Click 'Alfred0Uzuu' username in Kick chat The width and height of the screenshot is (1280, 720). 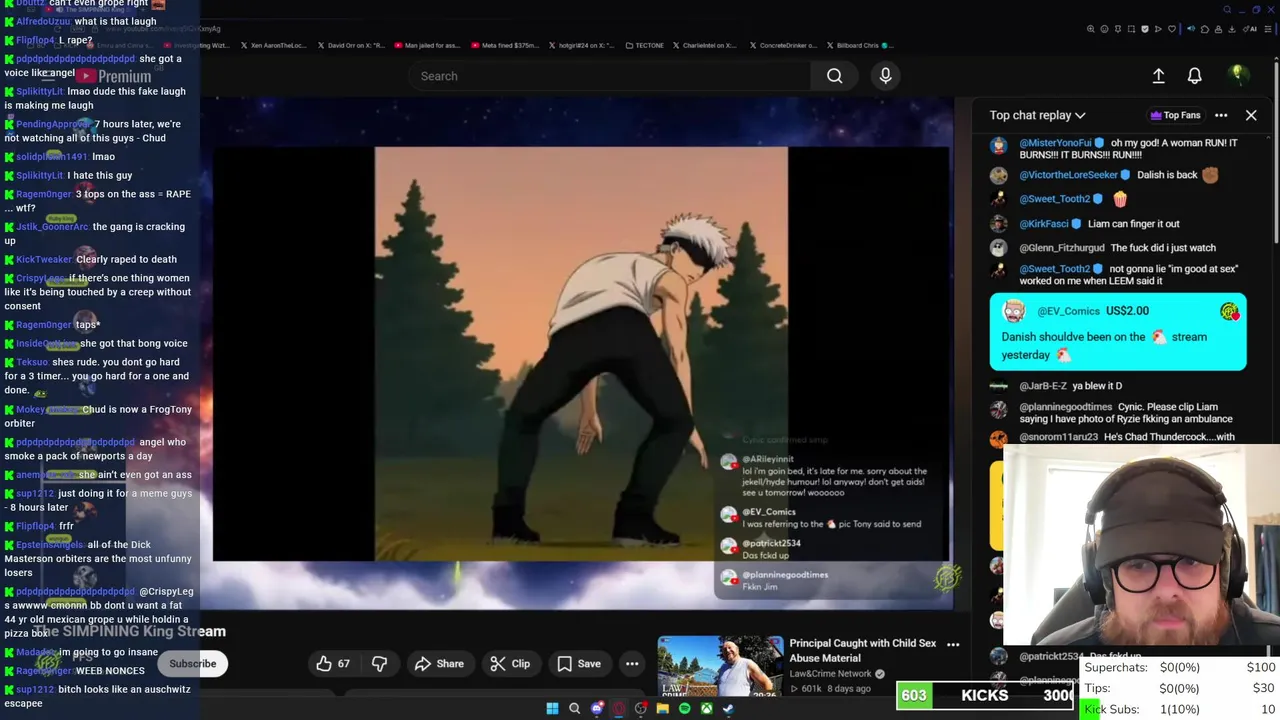point(43,21)
